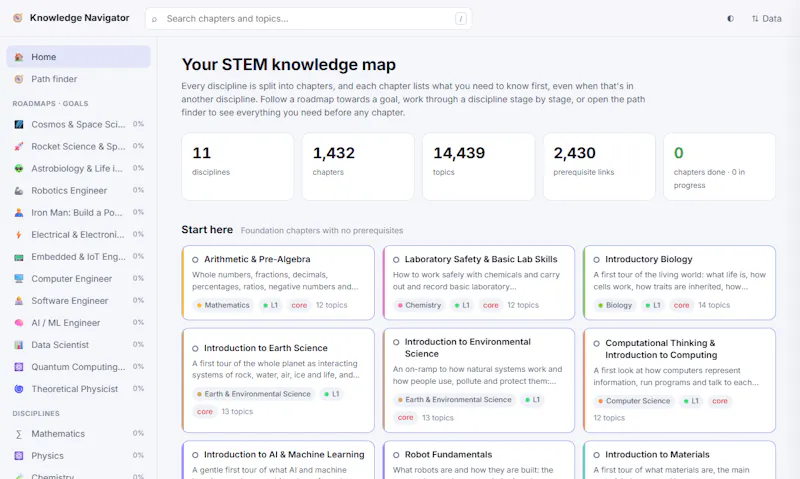Click the core tag on Introductory Biology card

tap(681, 305)
